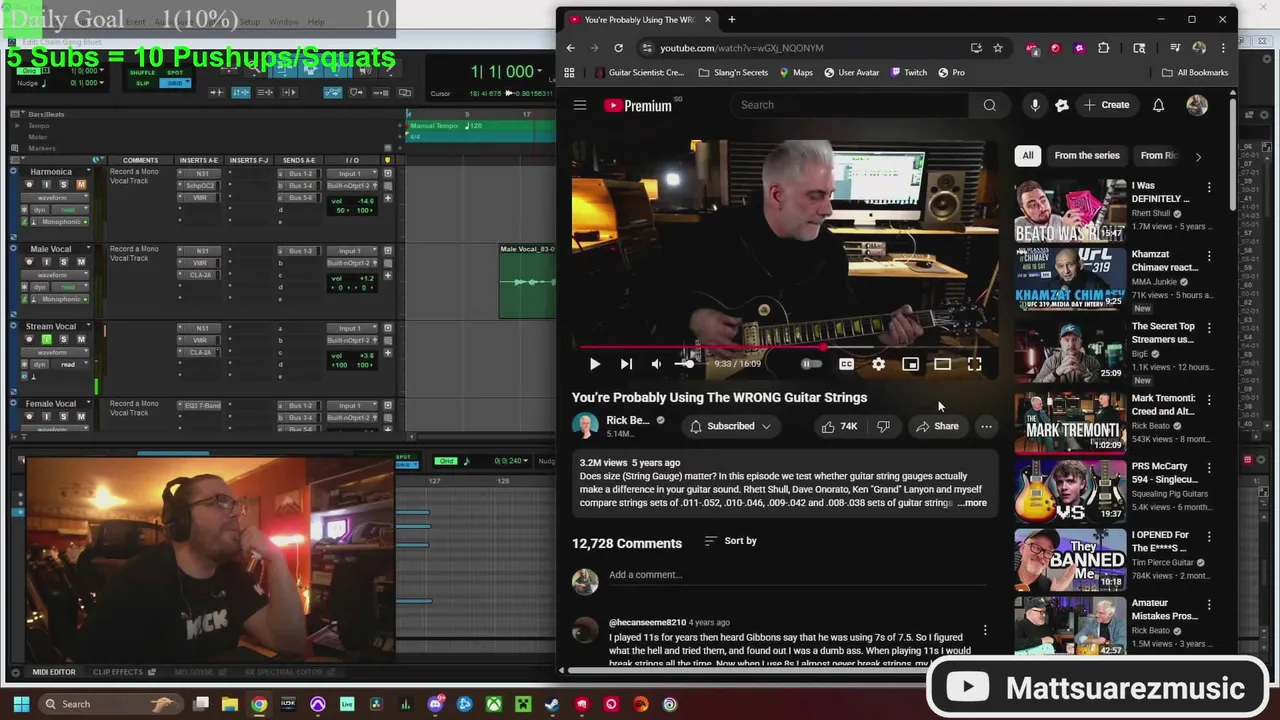Open Harmonica automation mode selector (read)
The height and width of the screenshot is (720, 1280).
(68, 209)
